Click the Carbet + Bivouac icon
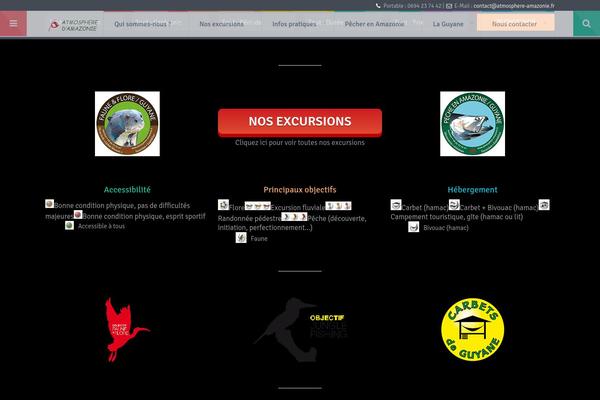This screenshot has height=400, width=600. pos(454,205)
